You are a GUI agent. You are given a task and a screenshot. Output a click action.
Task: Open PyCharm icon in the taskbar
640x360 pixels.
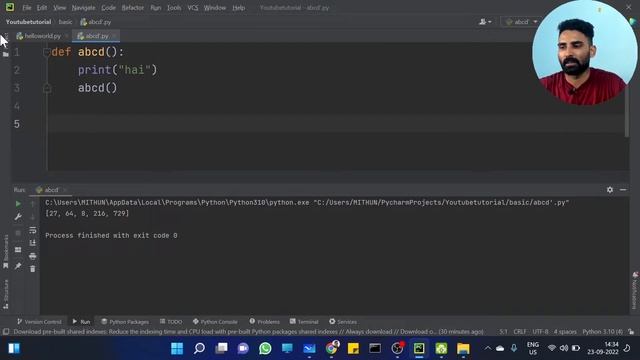point(419,349)
